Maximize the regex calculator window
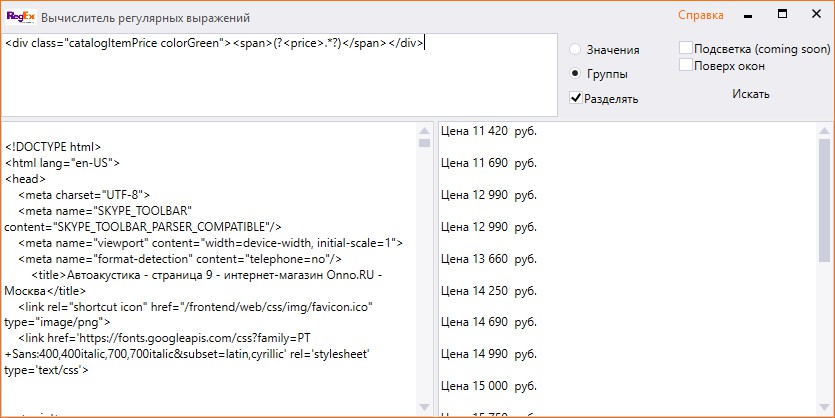Viewport: 835px width, 418px height. (x=782, y=16)
